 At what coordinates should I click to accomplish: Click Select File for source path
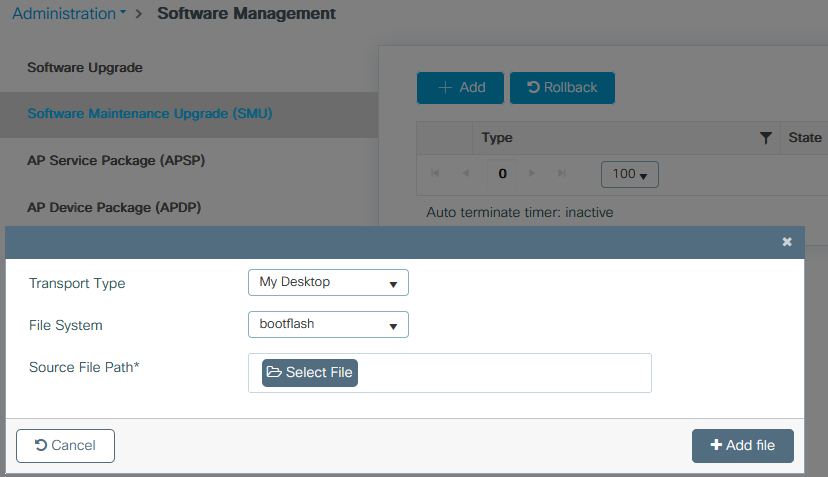310,373
